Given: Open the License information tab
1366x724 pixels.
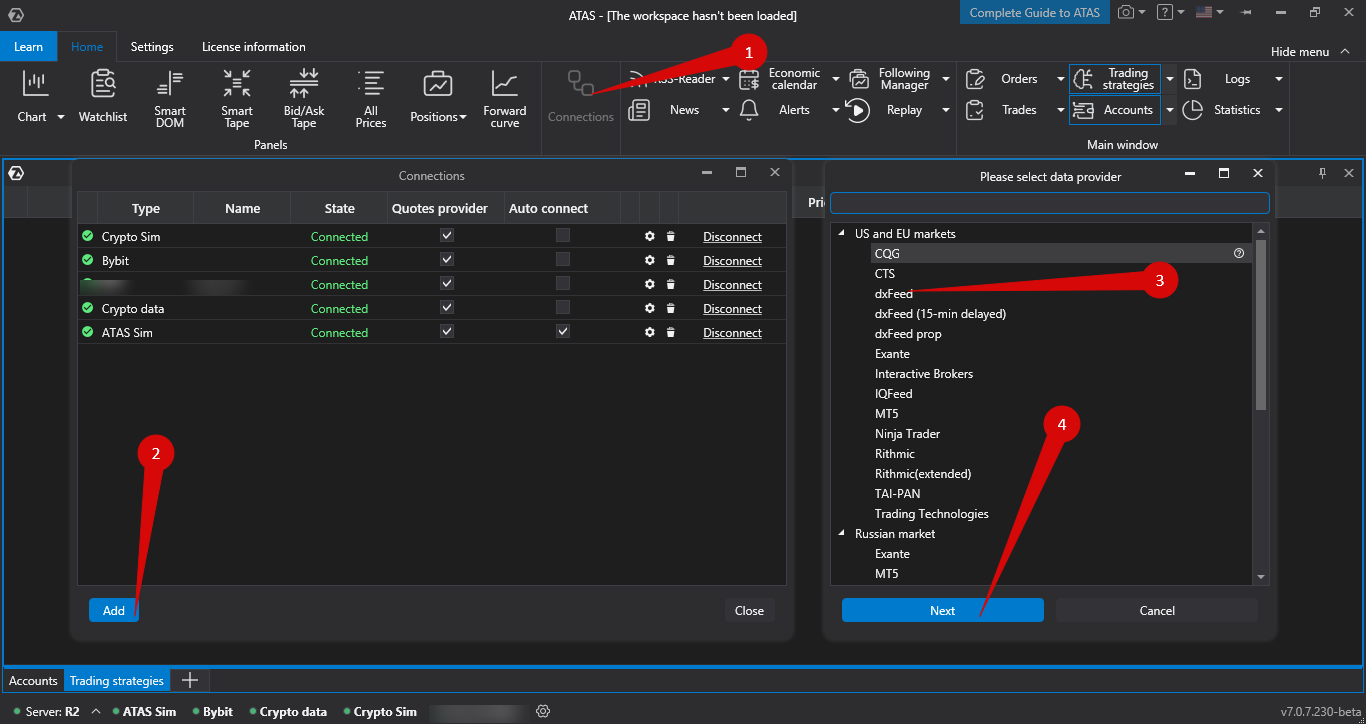Looking at the screenshot, I should click(x=254, y=47).
